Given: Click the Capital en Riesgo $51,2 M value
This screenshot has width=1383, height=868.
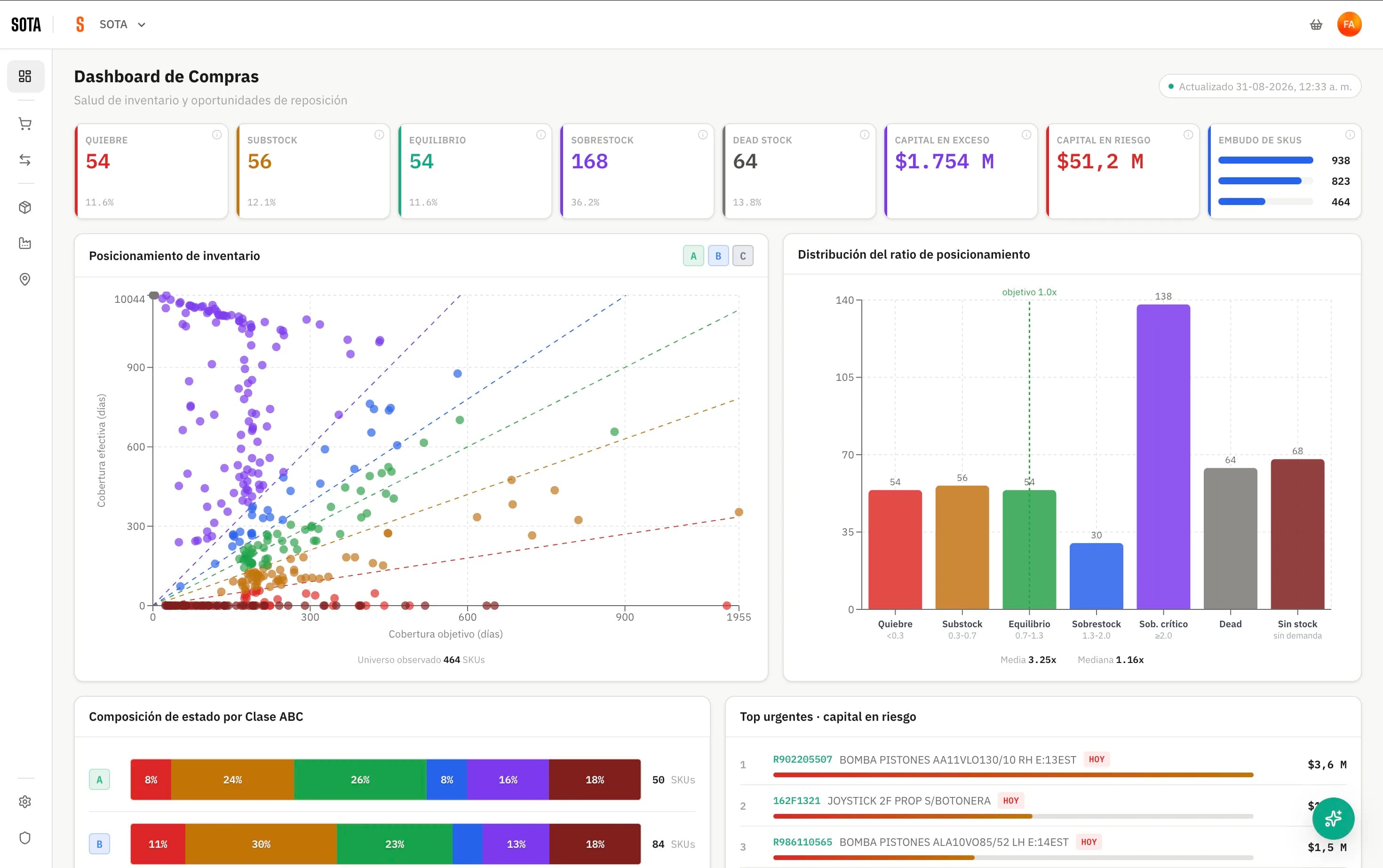Looking at the screenshot, I should click(1100, 161).
